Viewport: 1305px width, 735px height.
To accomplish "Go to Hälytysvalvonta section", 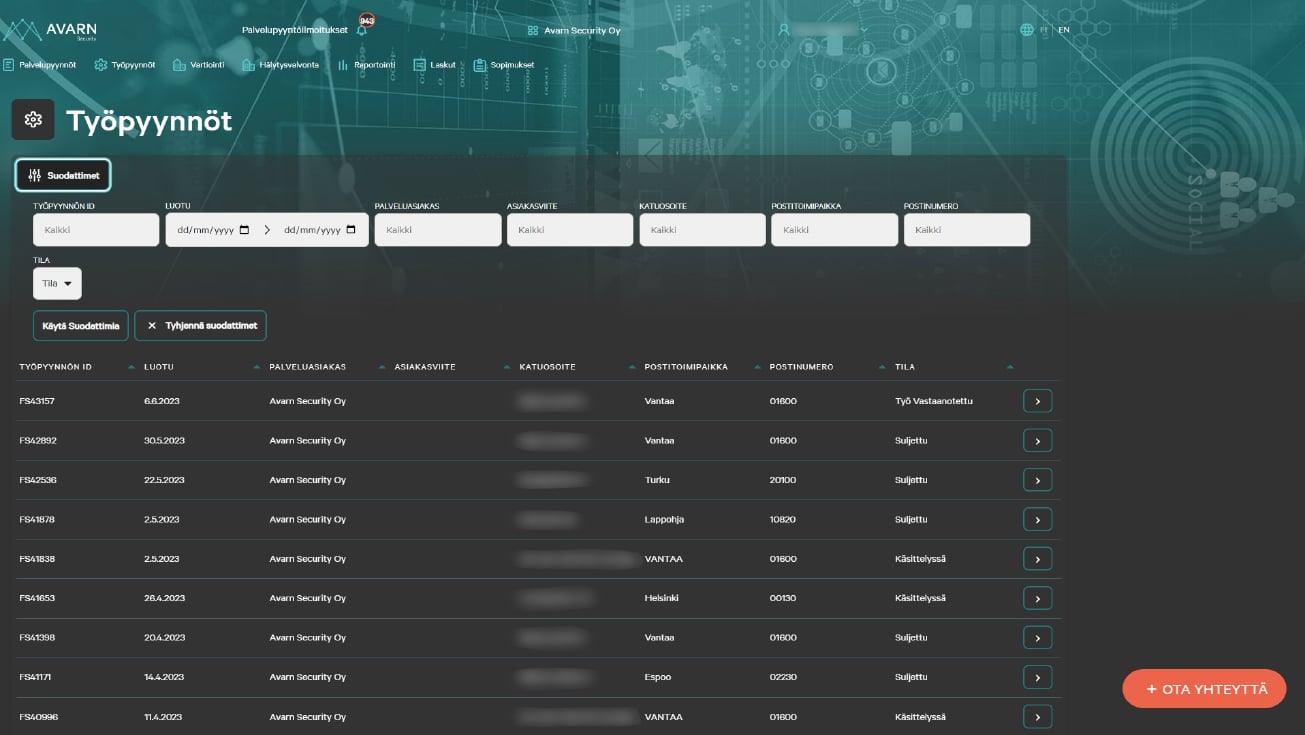I will click(281, 65).
